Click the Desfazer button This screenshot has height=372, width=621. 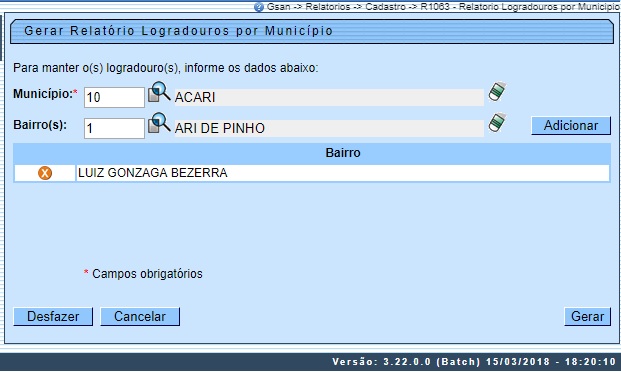click(x=53, y=317)
